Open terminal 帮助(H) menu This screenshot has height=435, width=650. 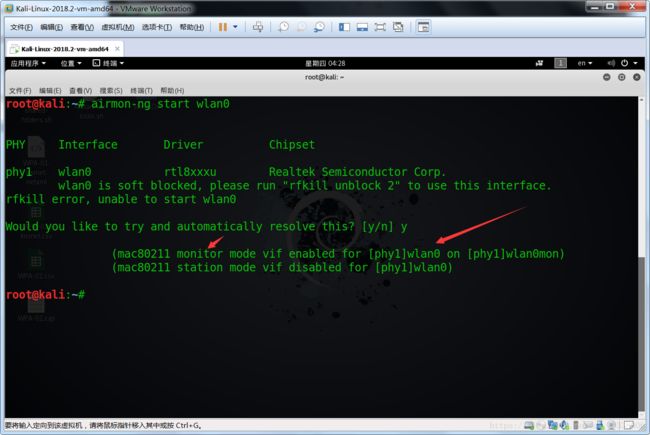pyautogui.click(x=172, y=90)
